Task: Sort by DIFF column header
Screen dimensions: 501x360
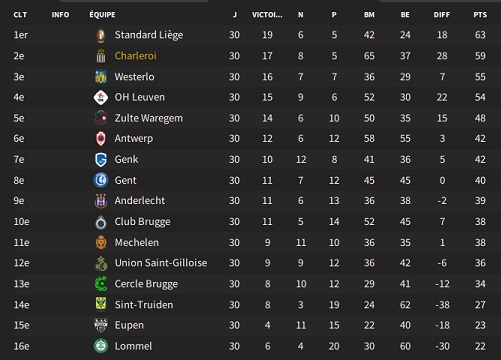Action: [x=442, y=15]
